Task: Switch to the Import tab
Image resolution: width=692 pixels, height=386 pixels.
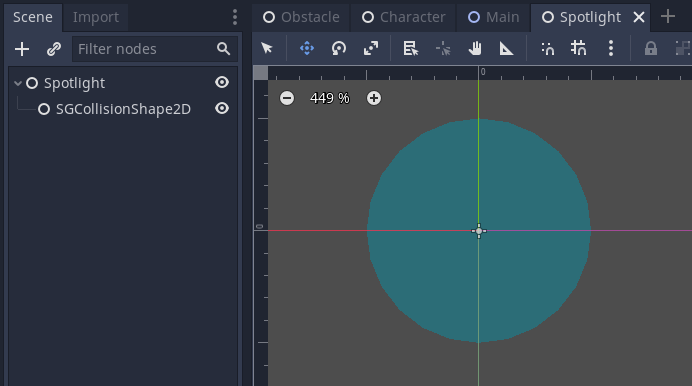Action: tap(96, 17)
